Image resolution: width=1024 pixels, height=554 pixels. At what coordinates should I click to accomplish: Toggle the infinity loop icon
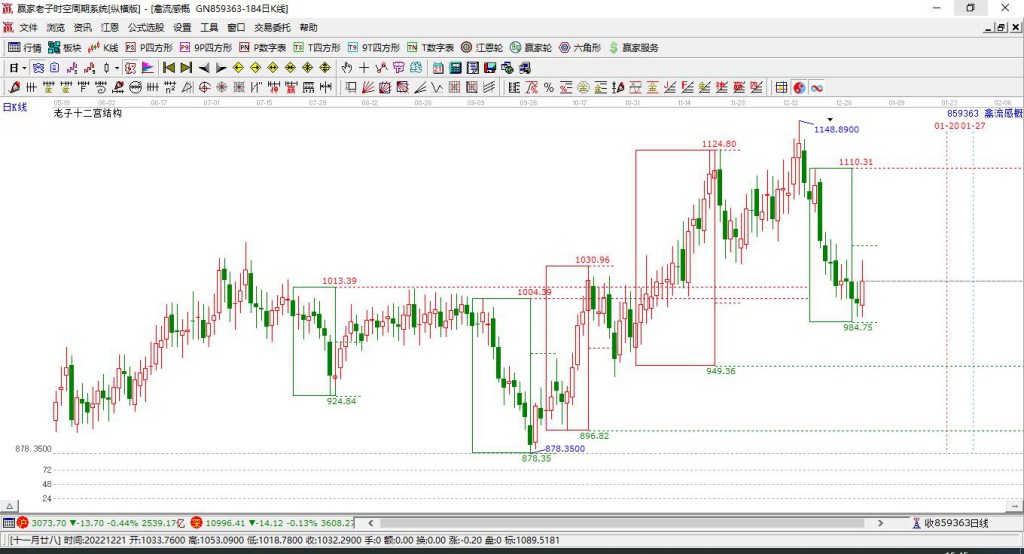click(x=816, y=87)
